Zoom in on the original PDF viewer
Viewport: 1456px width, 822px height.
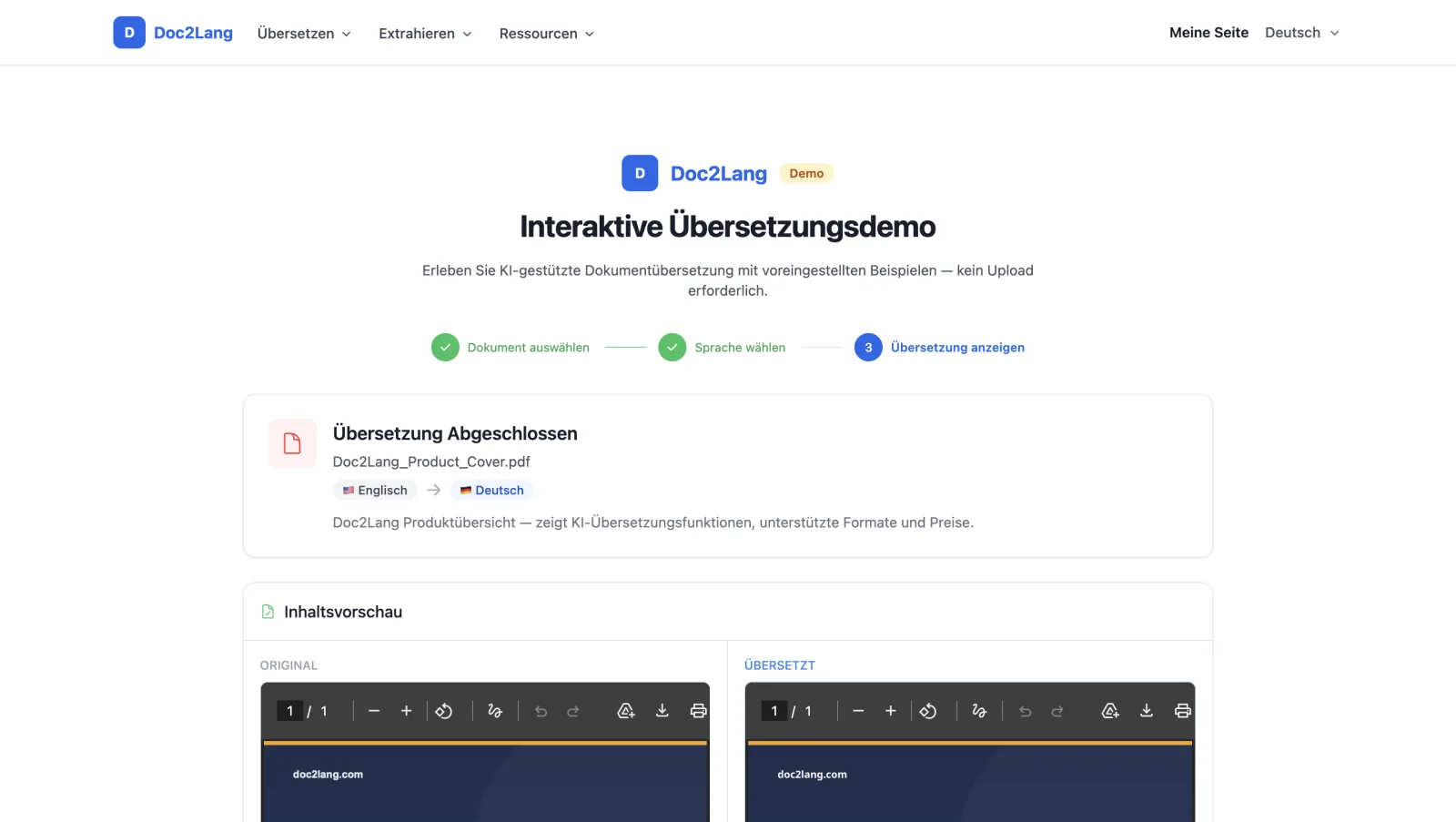point(407,711)
